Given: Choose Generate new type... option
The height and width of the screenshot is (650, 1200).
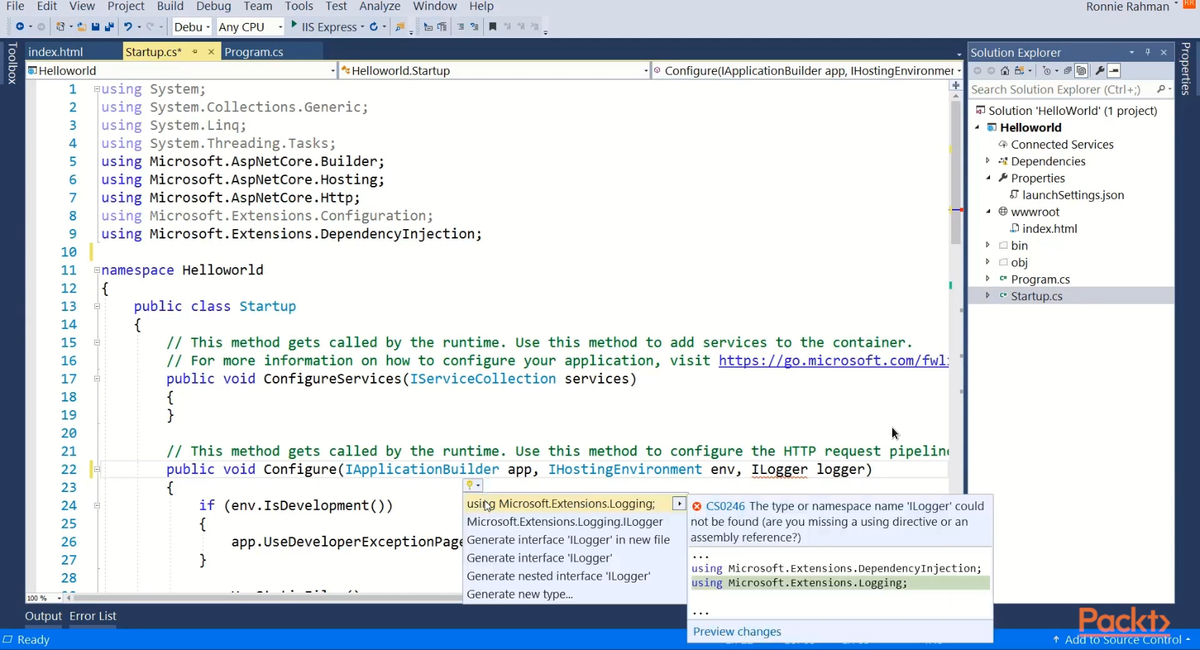Looking at the screenshot, I should pos(519,594).
